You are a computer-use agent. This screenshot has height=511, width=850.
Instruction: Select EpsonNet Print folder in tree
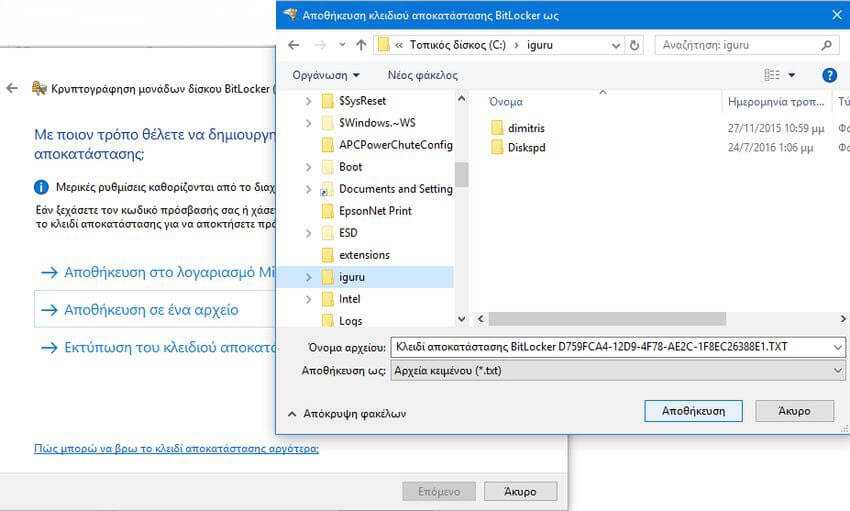[367, 211]
